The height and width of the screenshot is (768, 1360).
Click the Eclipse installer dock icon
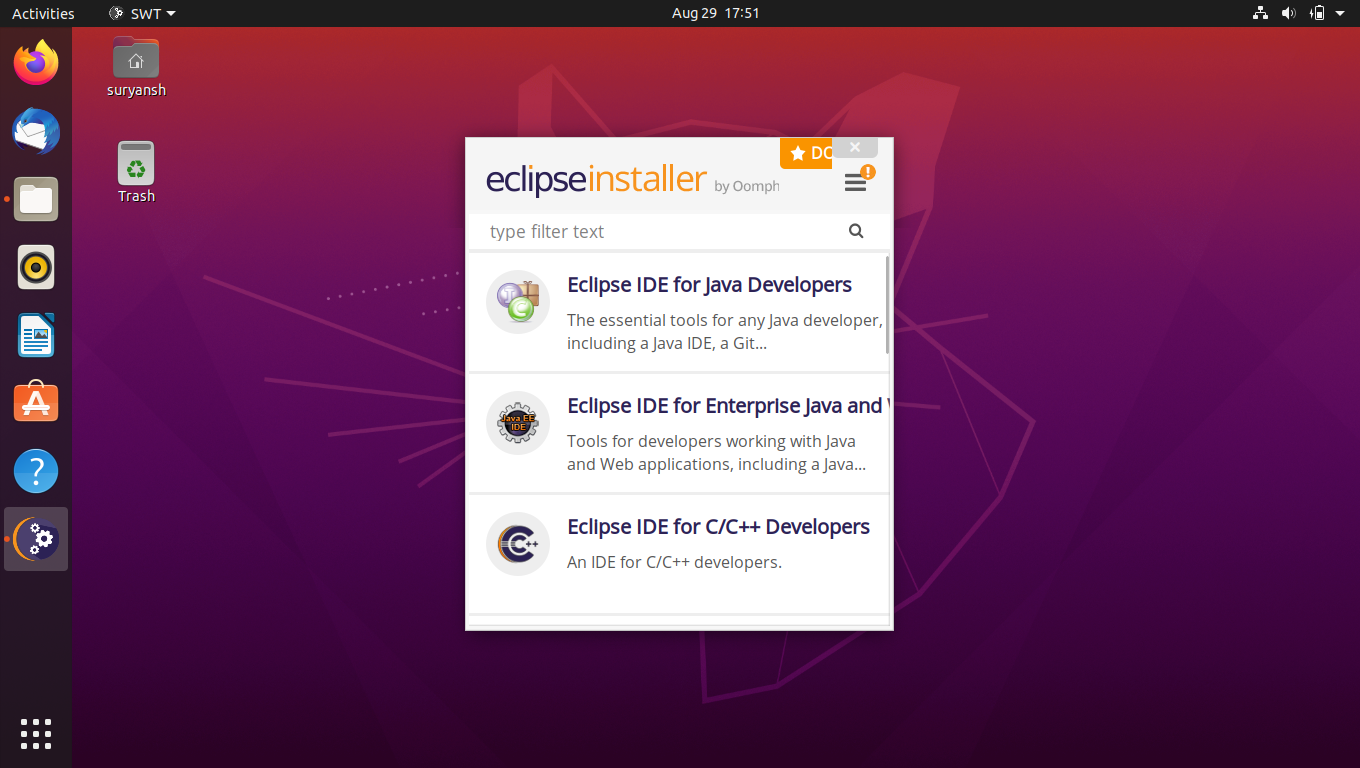[x=36, y=539]
